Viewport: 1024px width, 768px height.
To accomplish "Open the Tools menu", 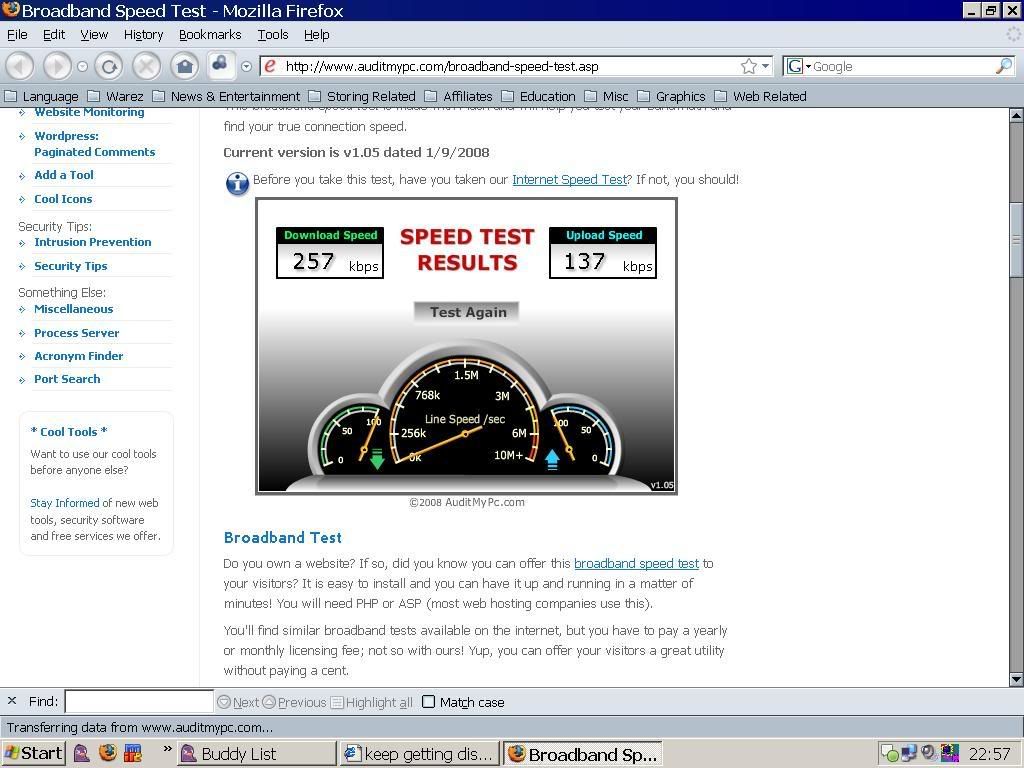I will click(x=272, y=34).
